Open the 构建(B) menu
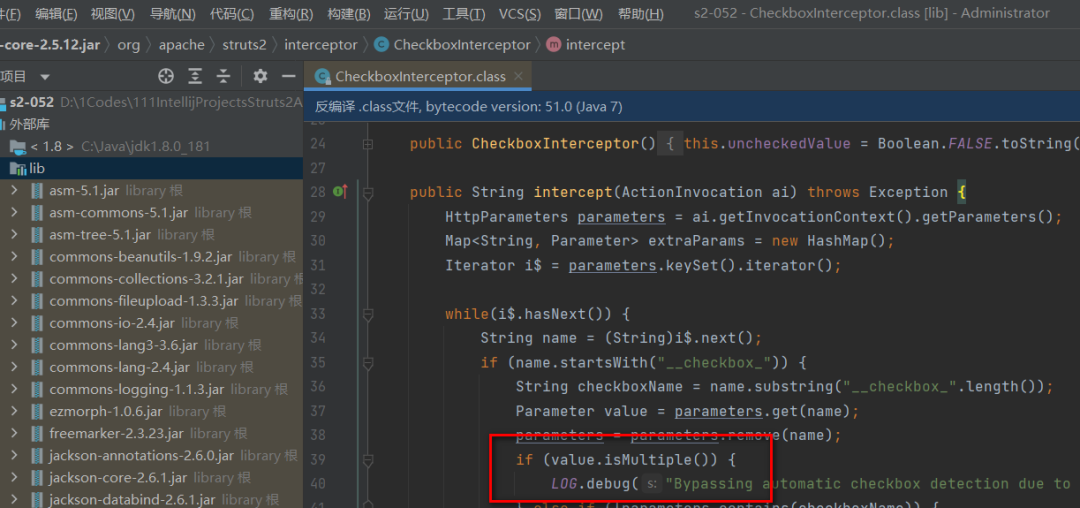 click(349, 14)
